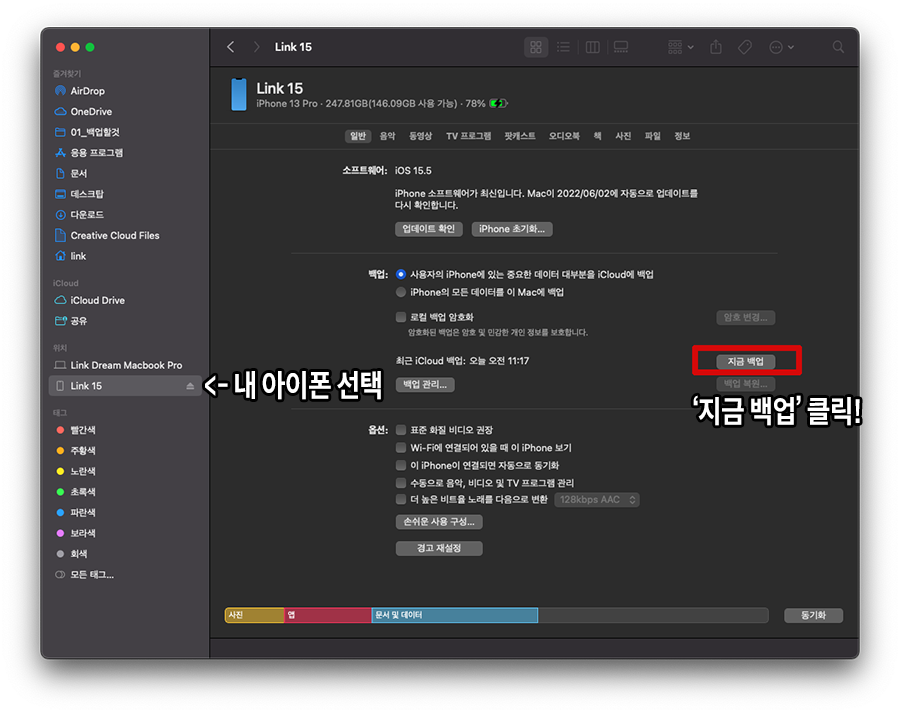Switch Finder to column view
Screen dimensions: 900x713
(592, 47)
